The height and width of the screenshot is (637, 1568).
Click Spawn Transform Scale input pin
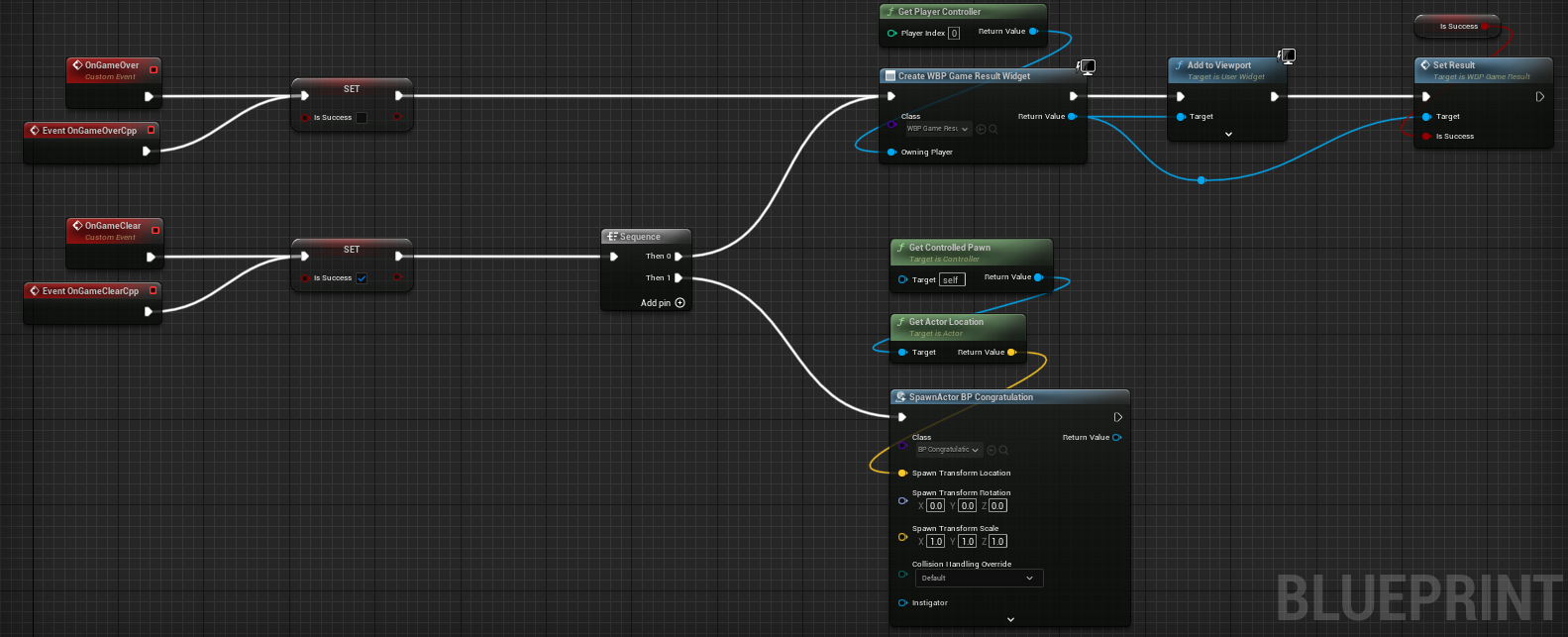pos(902,537)
